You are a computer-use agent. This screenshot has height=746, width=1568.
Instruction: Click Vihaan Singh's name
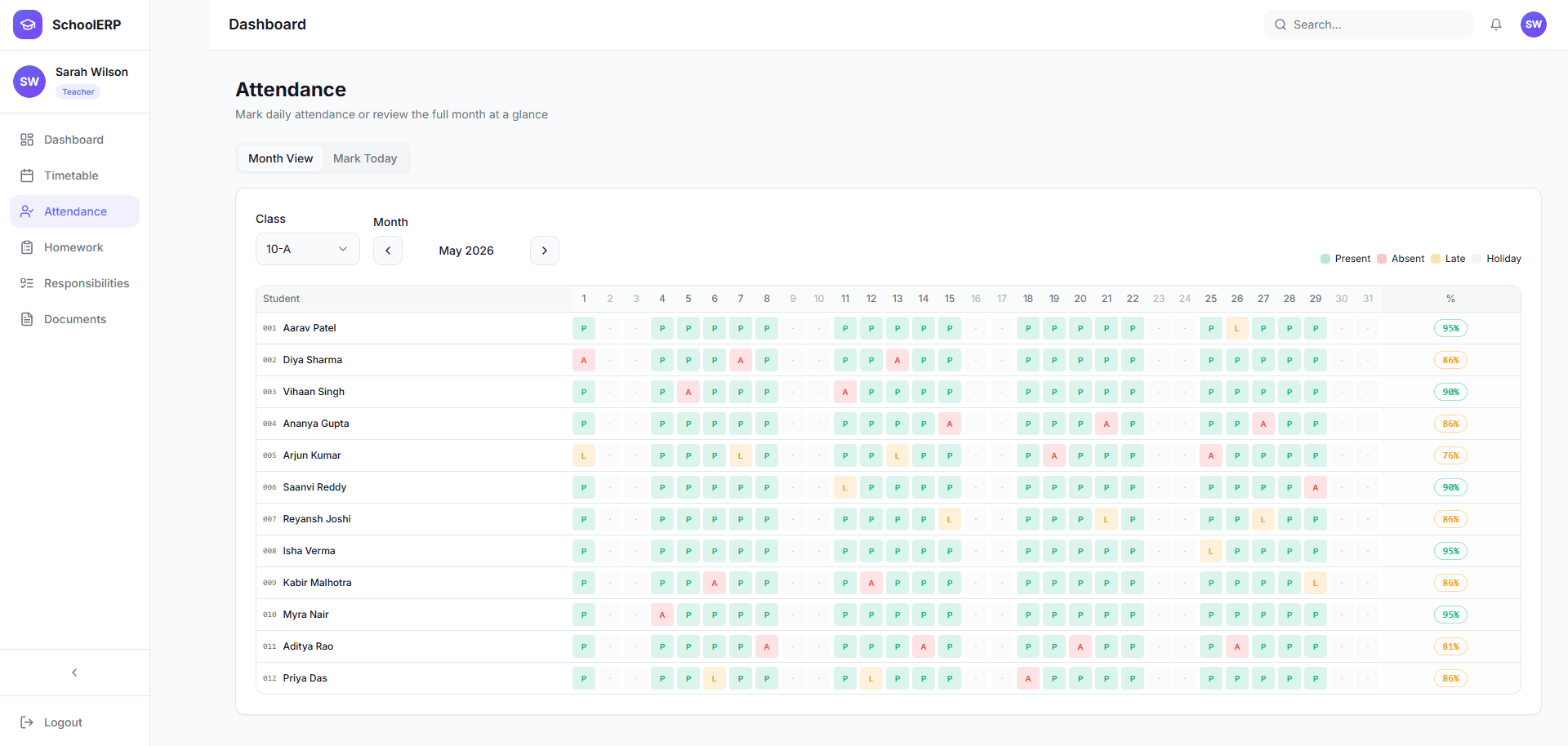(x=314, y=392)
